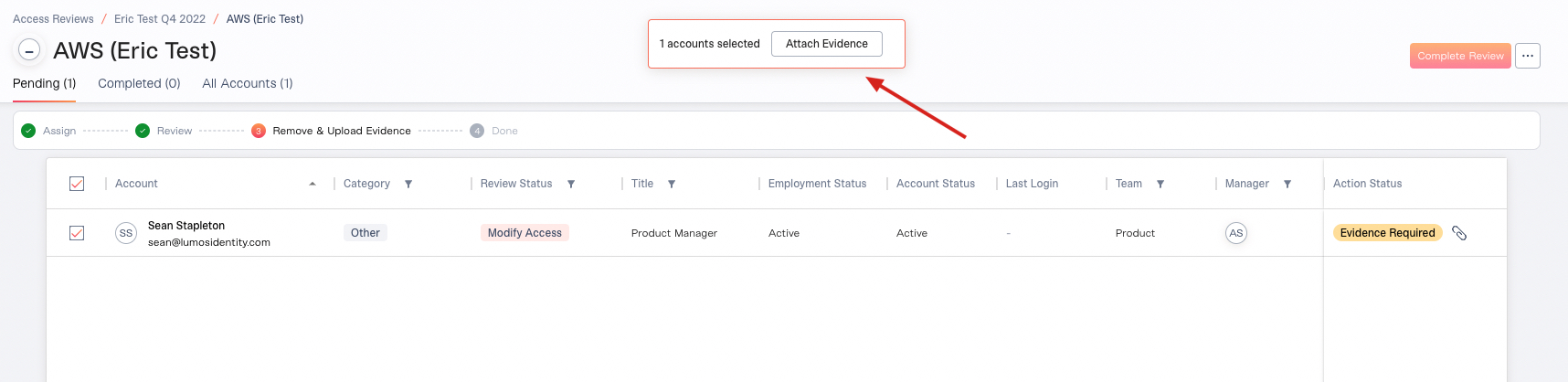Click the step 4 Done circle icon

point(477,131)
